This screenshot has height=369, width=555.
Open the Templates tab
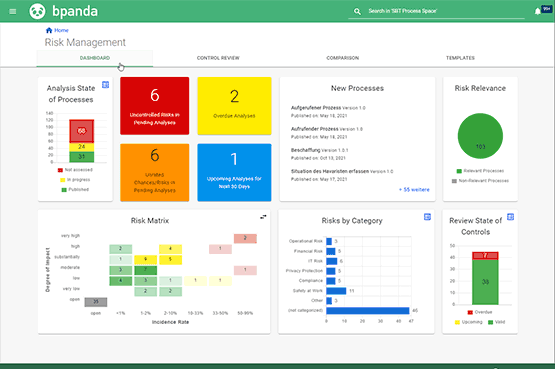point(460,58)
